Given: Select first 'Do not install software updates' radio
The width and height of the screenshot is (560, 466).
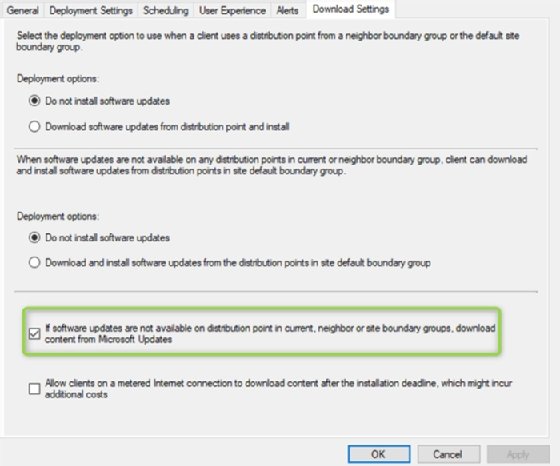Looking at the screenshot, I should click(x=34, y=101).
